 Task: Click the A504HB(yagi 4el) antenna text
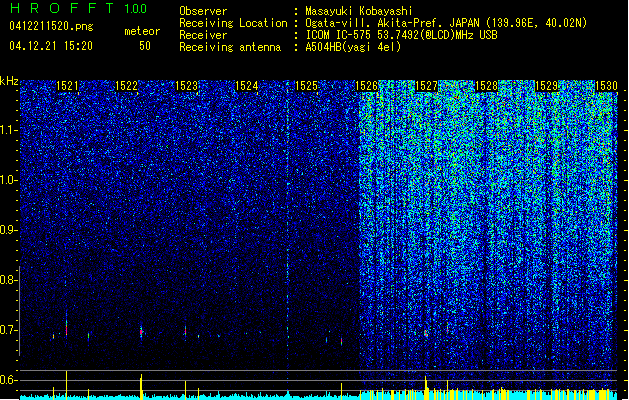click(353, 47)
